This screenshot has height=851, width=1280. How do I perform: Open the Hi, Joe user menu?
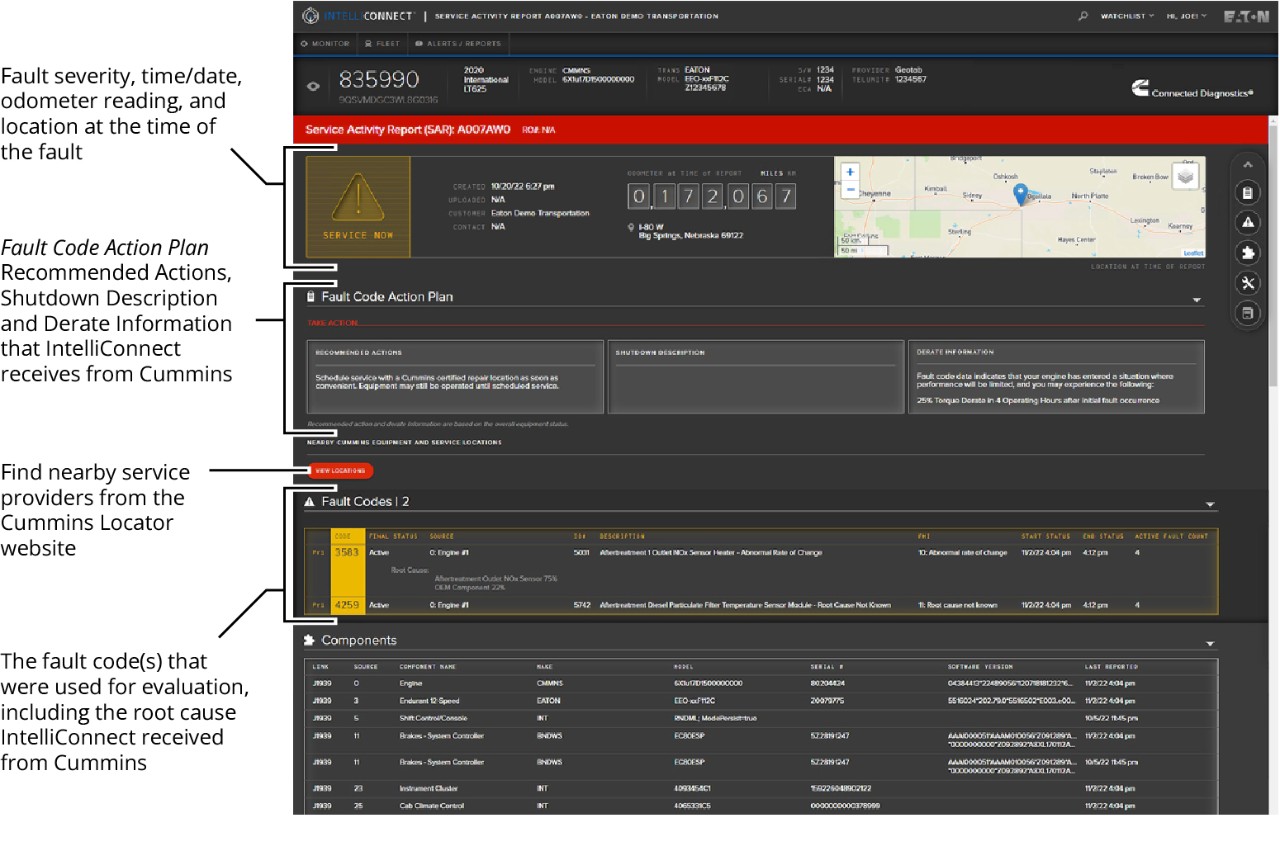click(x=1187, y=16)
